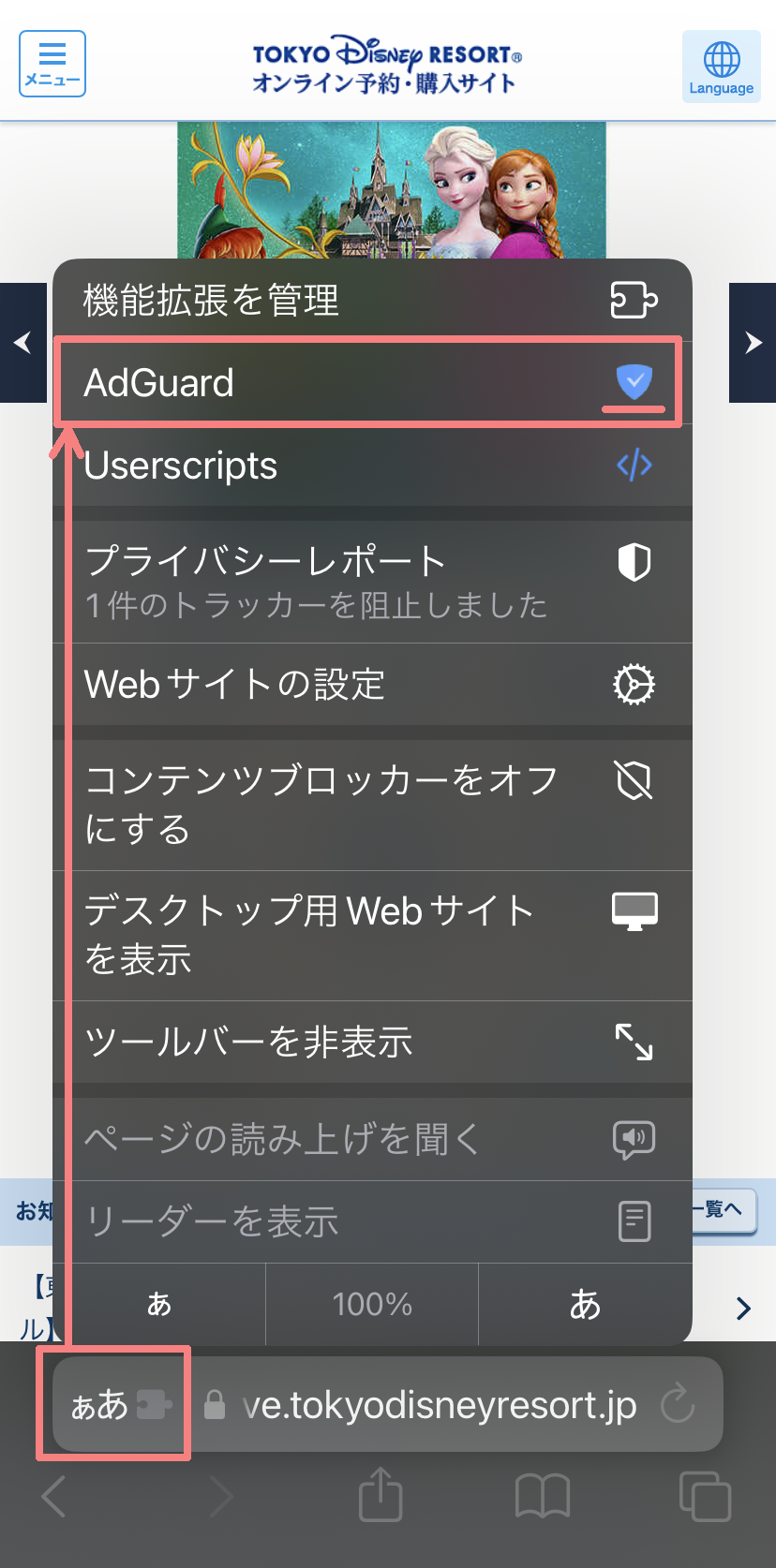
Task: Open 機能拡張を管理 (Manage Extensions)
Action: click(372, 301)
